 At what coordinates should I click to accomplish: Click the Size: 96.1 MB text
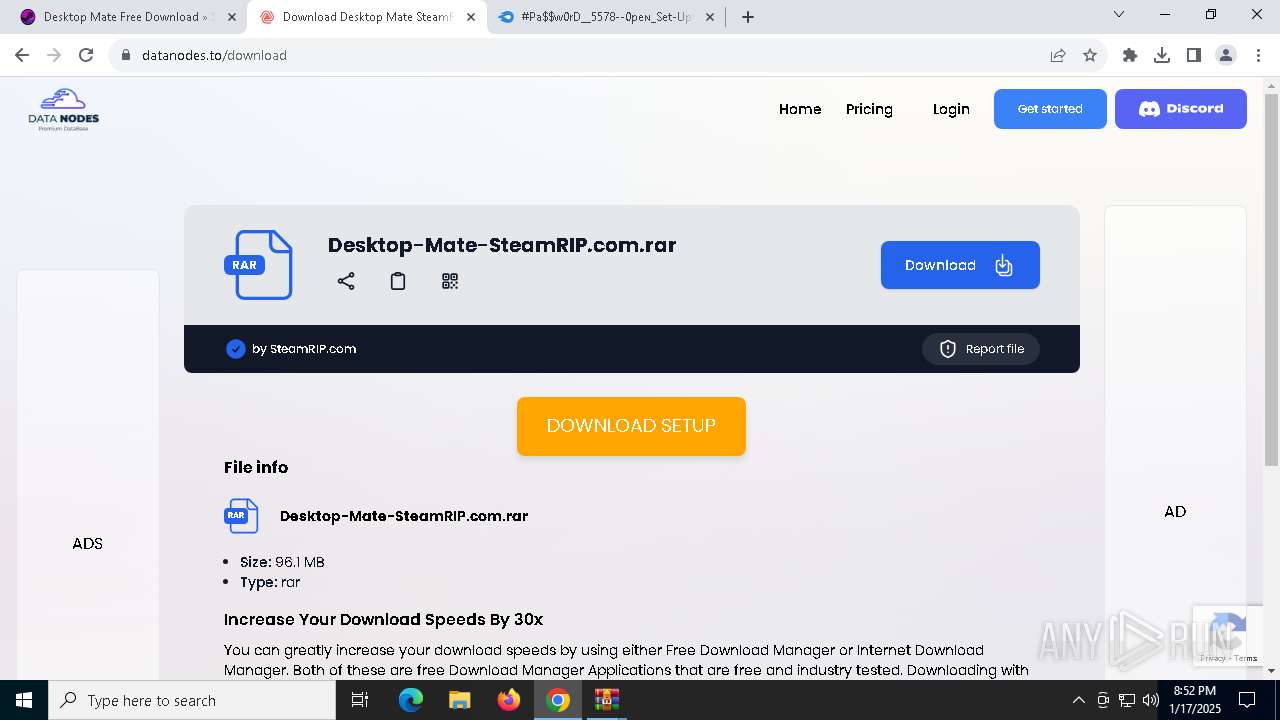282,562
